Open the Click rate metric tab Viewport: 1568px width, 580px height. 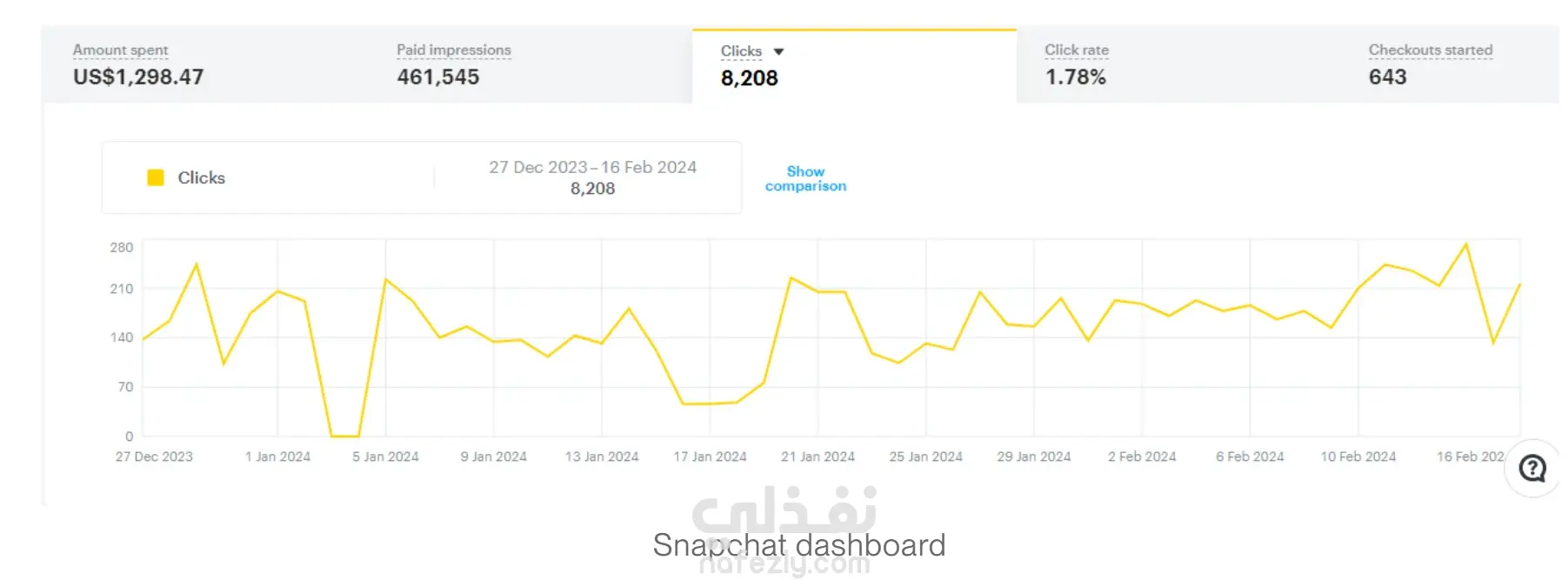click(x=1076, y=50)
